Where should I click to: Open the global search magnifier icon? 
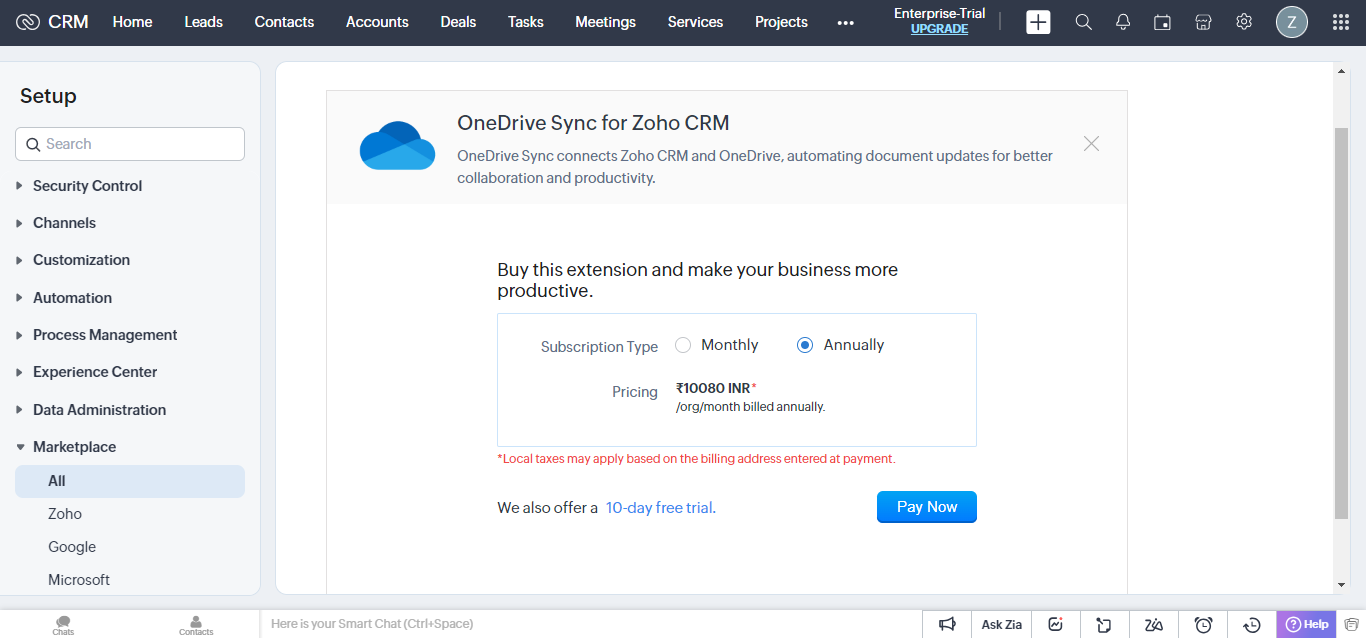coord(1083,22)
